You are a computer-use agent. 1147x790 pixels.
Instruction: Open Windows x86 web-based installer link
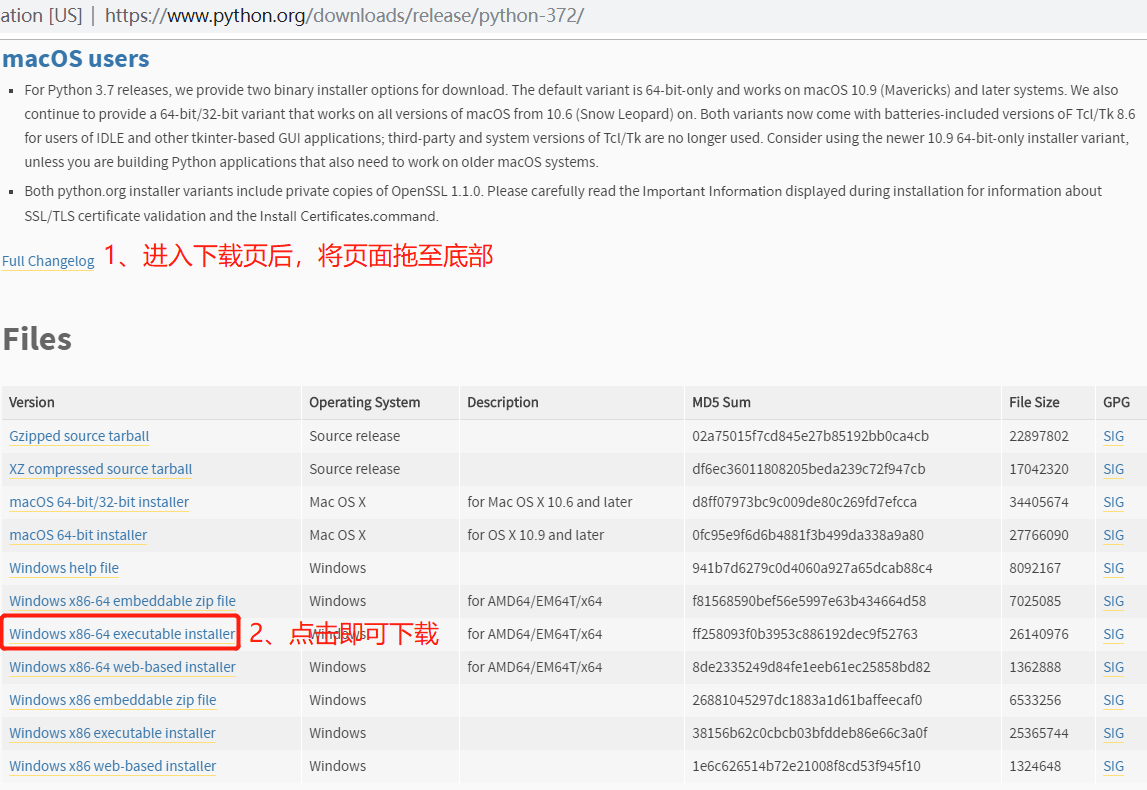click(112, 766)
